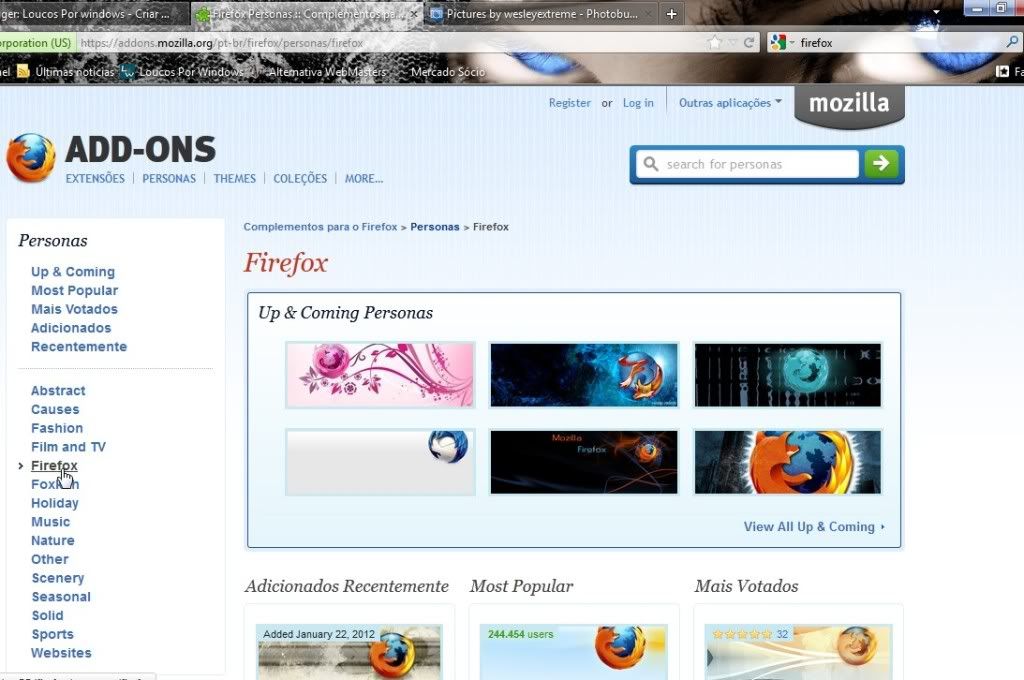Click the Firefox logo beside ADD-ONS
The image size is (1024, 680).
click(x=31, y=158)
